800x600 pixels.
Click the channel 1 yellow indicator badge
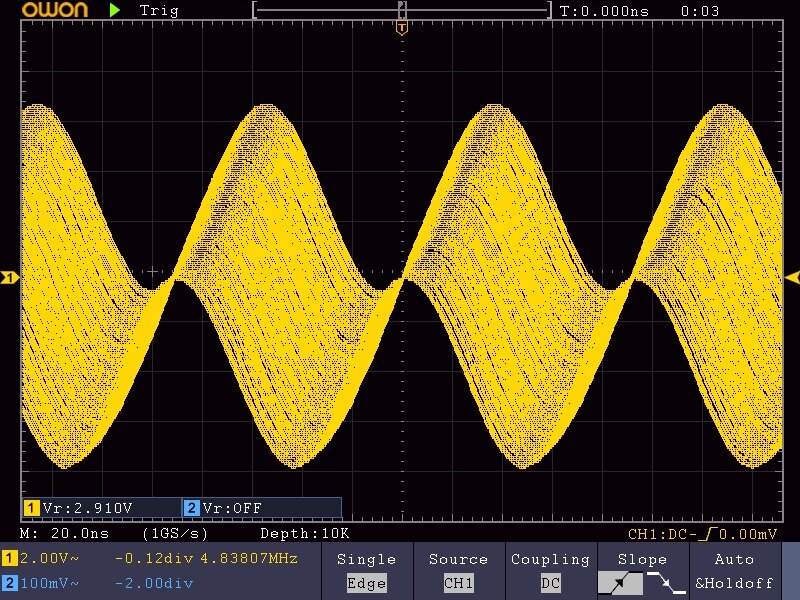pos(10,558)
